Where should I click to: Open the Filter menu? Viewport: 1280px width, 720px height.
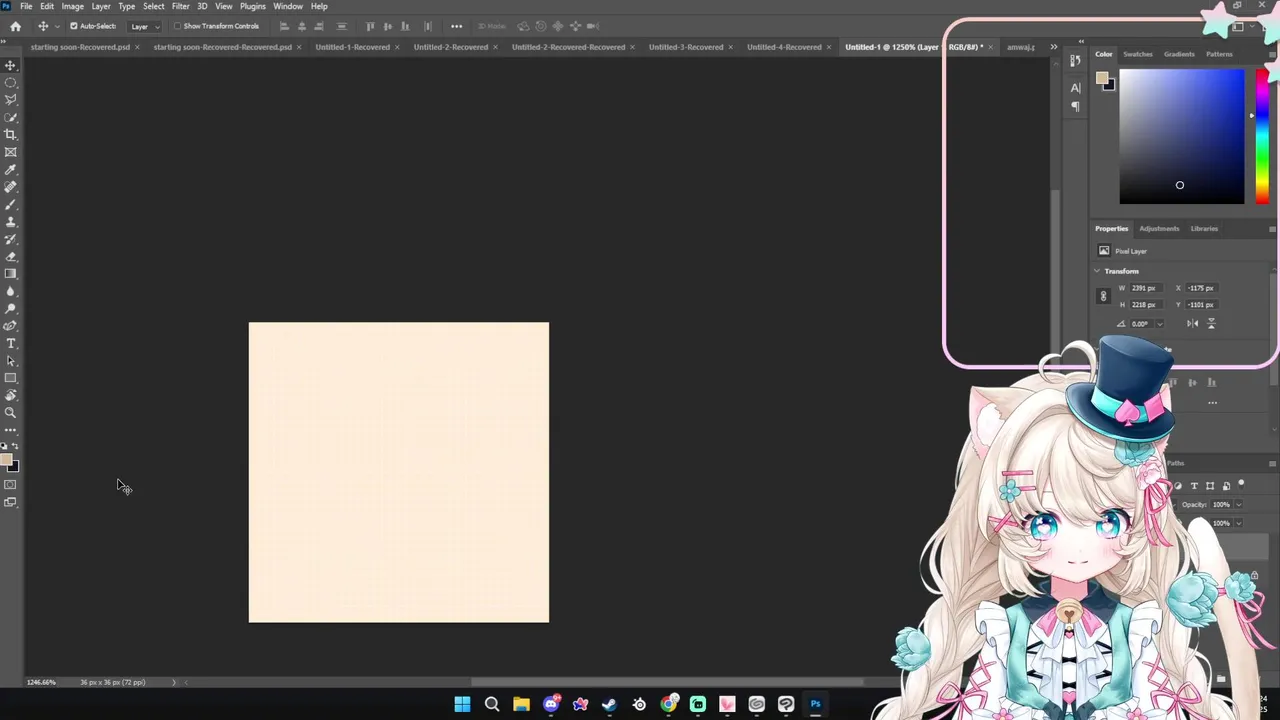click(x=181, y=6)
